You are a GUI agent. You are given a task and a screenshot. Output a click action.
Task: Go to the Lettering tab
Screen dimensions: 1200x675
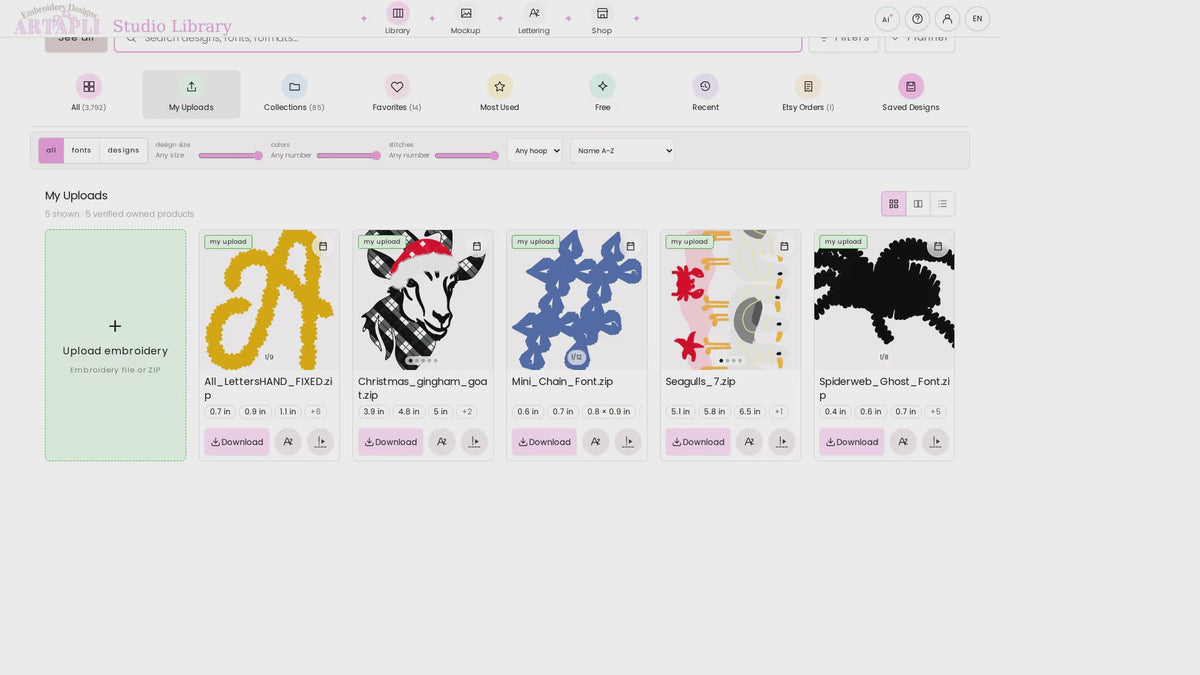pos(534,19)
